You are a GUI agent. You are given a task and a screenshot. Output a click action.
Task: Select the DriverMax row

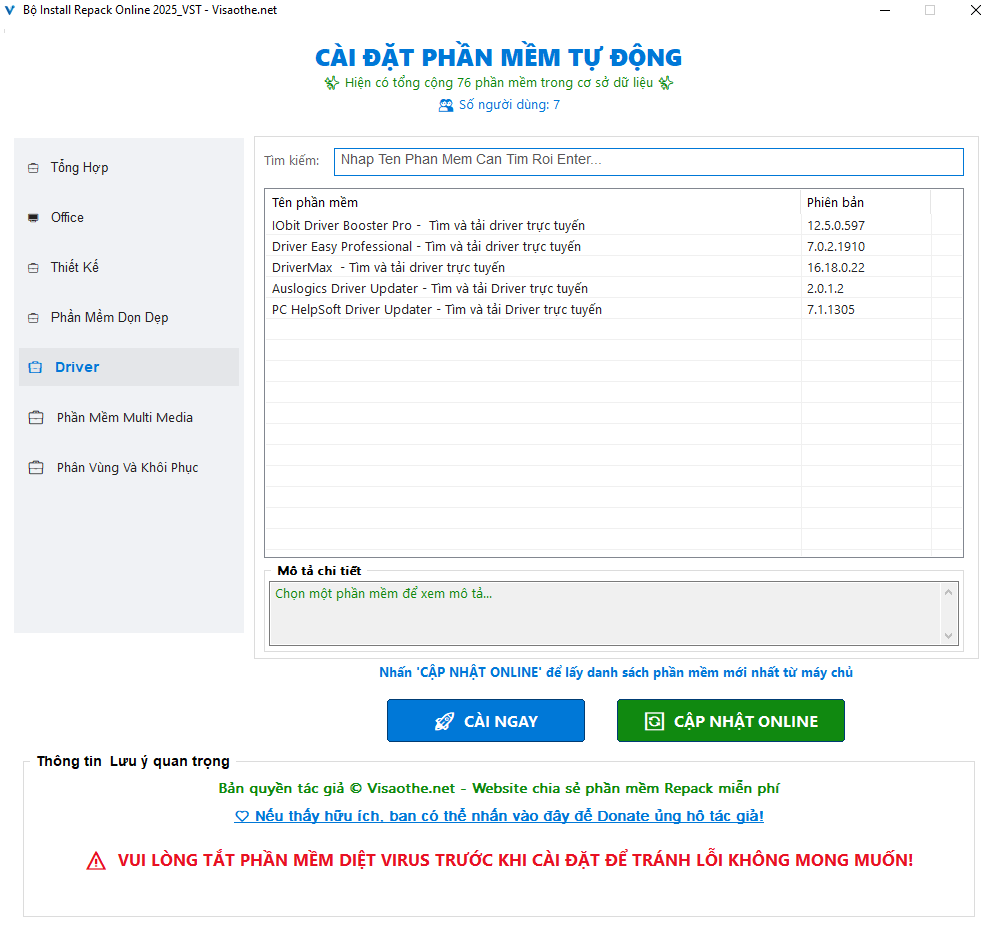614,267
